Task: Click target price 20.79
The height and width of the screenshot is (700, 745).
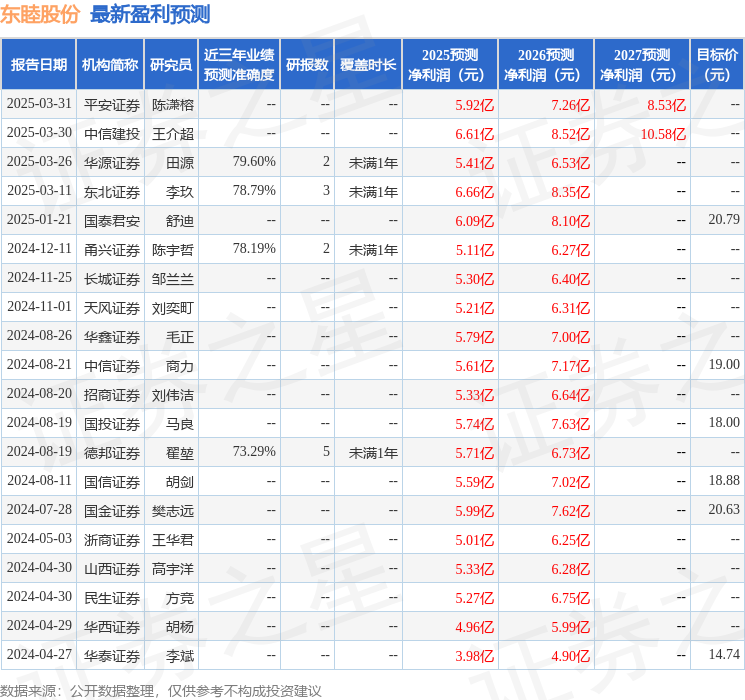Action: [x=724, y=220]
